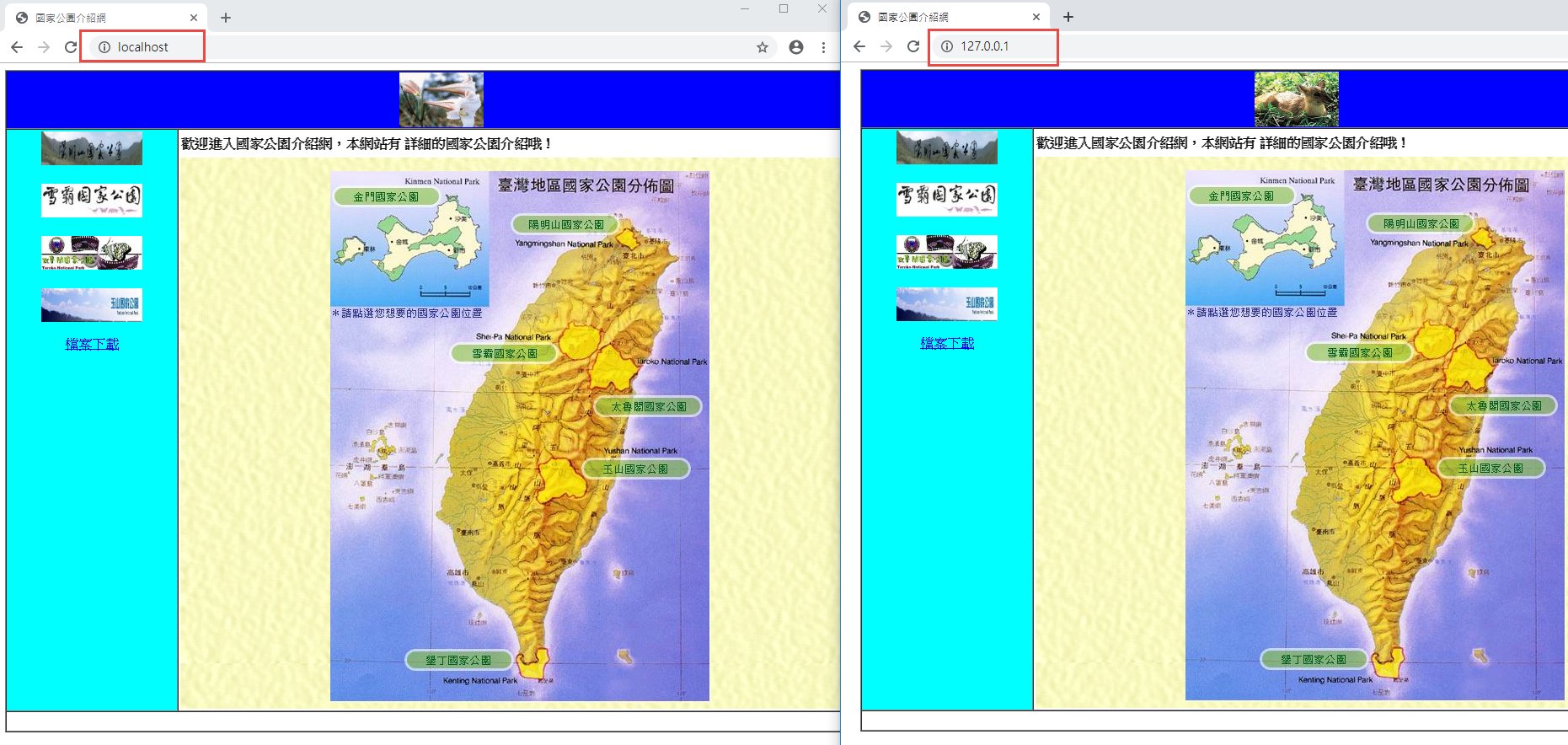Click 玉山國家公園 label on the right map
Viewport: 1568px width, 745px height.
(1490, 468)
